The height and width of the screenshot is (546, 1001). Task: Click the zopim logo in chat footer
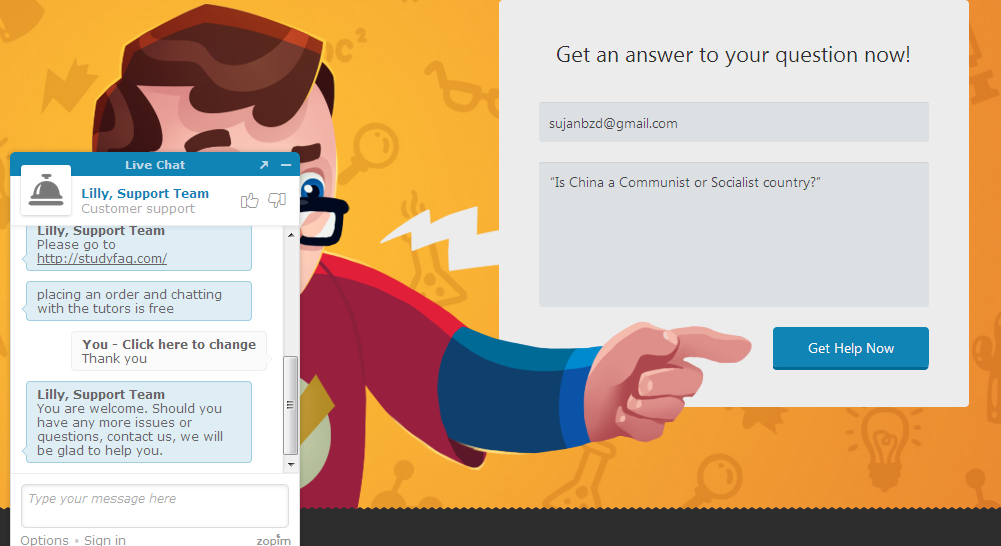273,540
